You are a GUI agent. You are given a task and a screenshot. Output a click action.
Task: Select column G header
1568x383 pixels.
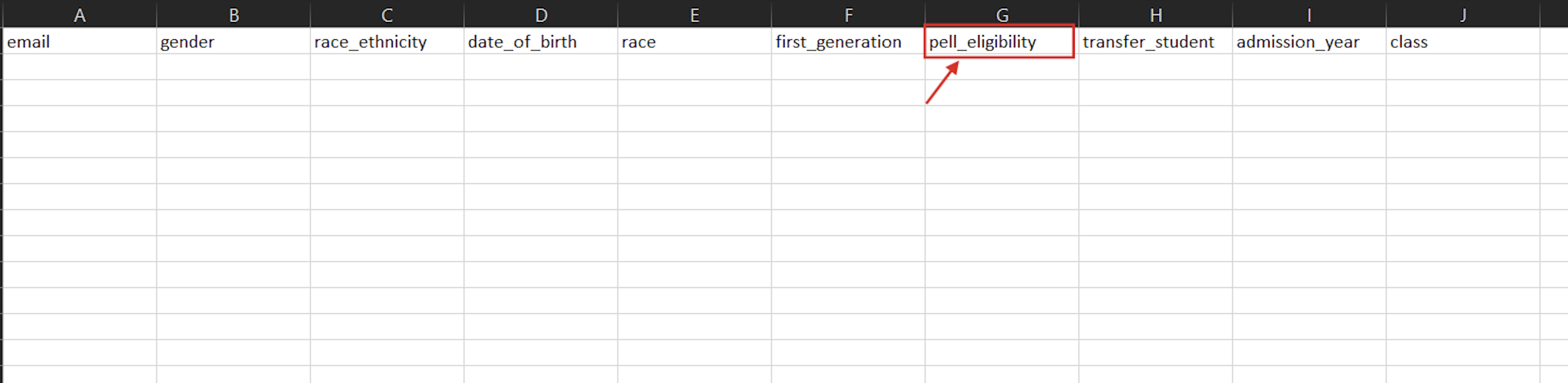point(1002,15)
